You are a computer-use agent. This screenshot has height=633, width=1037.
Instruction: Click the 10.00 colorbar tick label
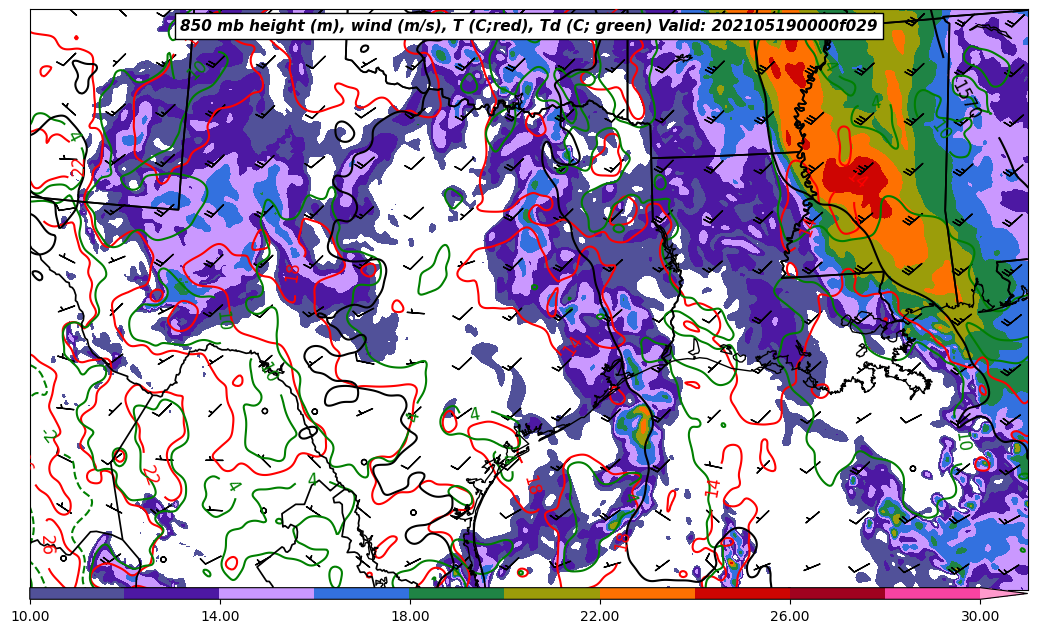[30, 617]
